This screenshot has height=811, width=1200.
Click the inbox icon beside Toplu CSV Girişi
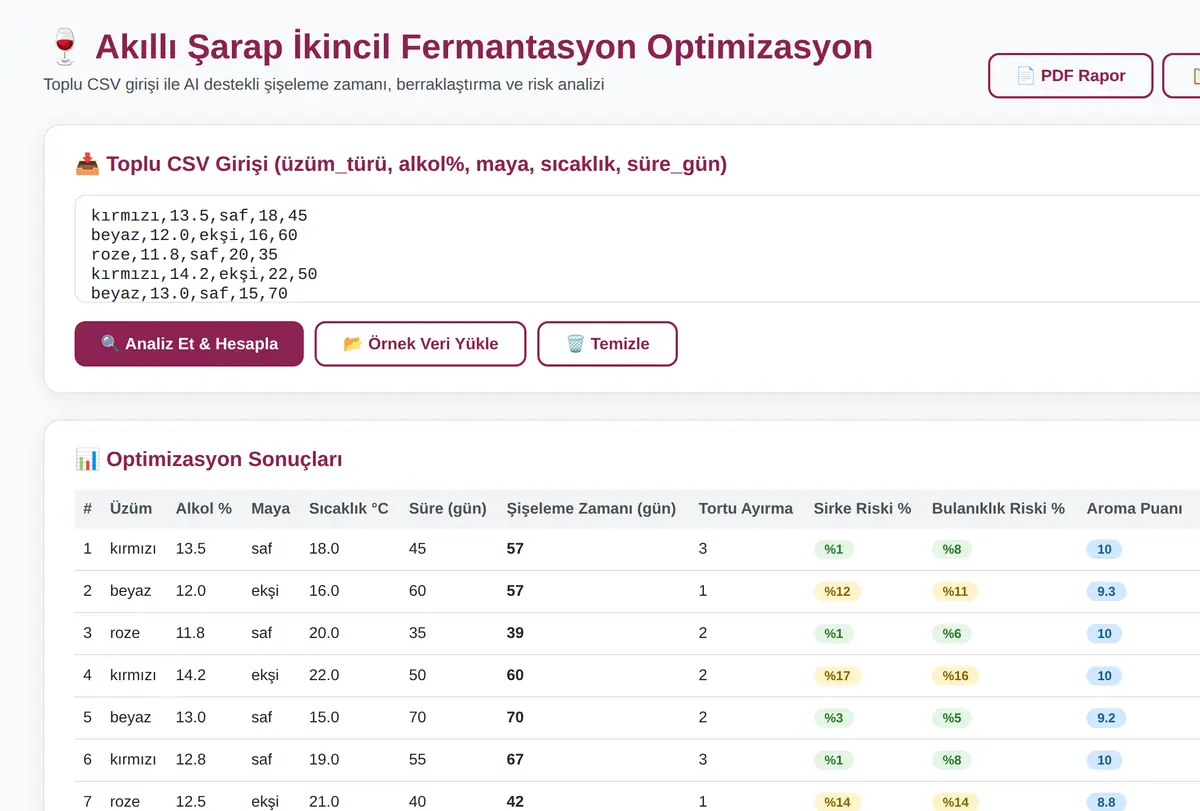click(x=87, y=164)
